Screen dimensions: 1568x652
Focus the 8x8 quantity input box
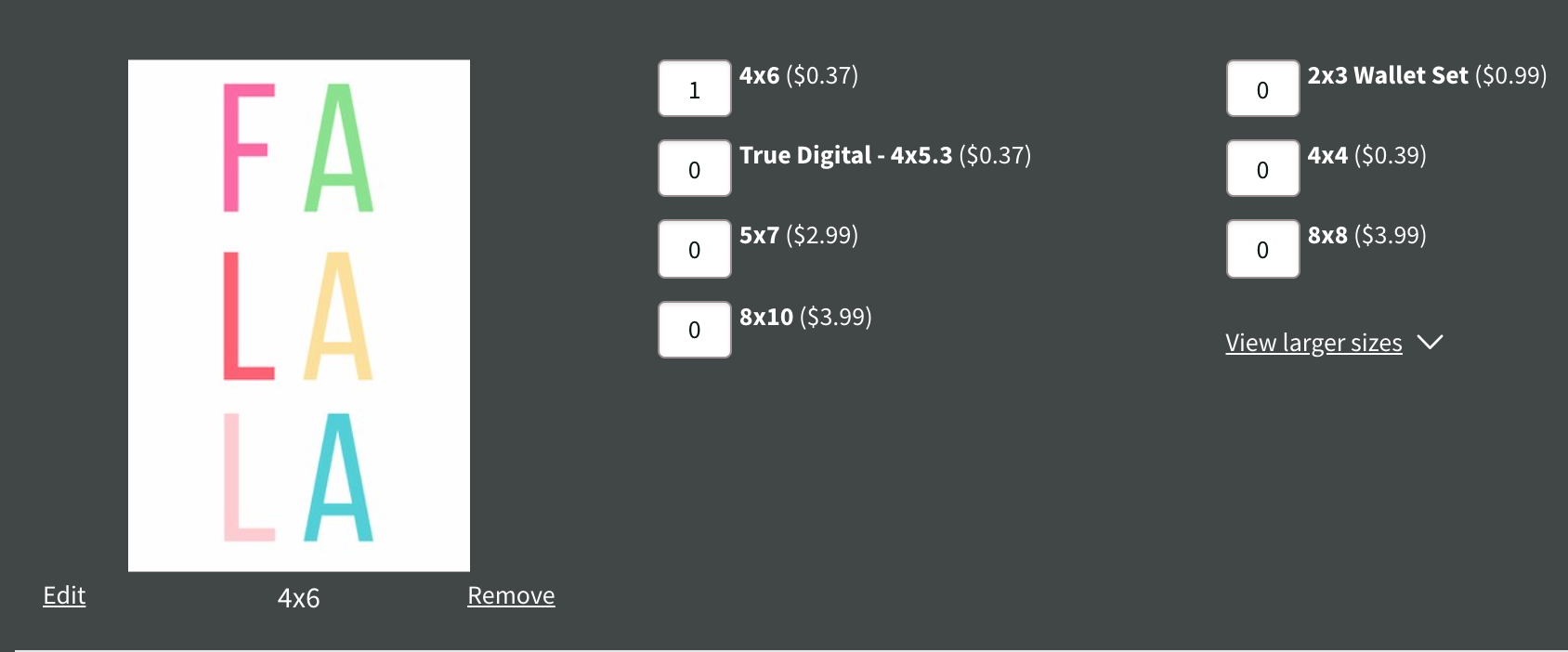coord(1262,249)
